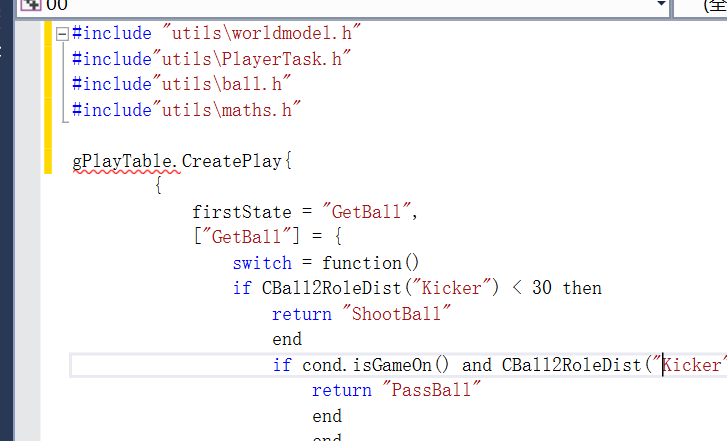Screen dimensions: 727x441
Task: Click the ["GetBall"] table key
Action: pos(247,237)
